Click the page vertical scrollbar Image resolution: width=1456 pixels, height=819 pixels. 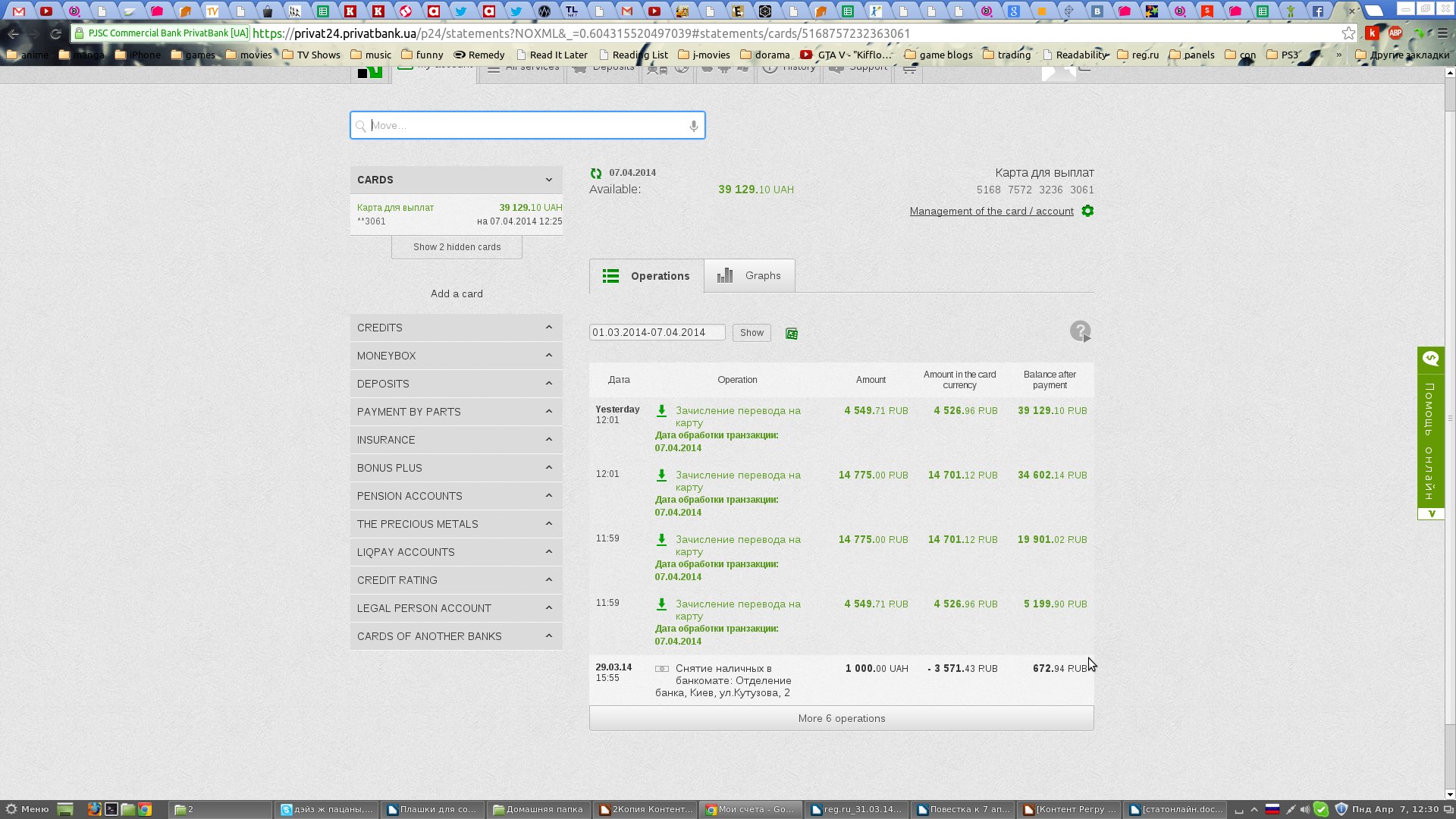click(x=1449, y=417)
